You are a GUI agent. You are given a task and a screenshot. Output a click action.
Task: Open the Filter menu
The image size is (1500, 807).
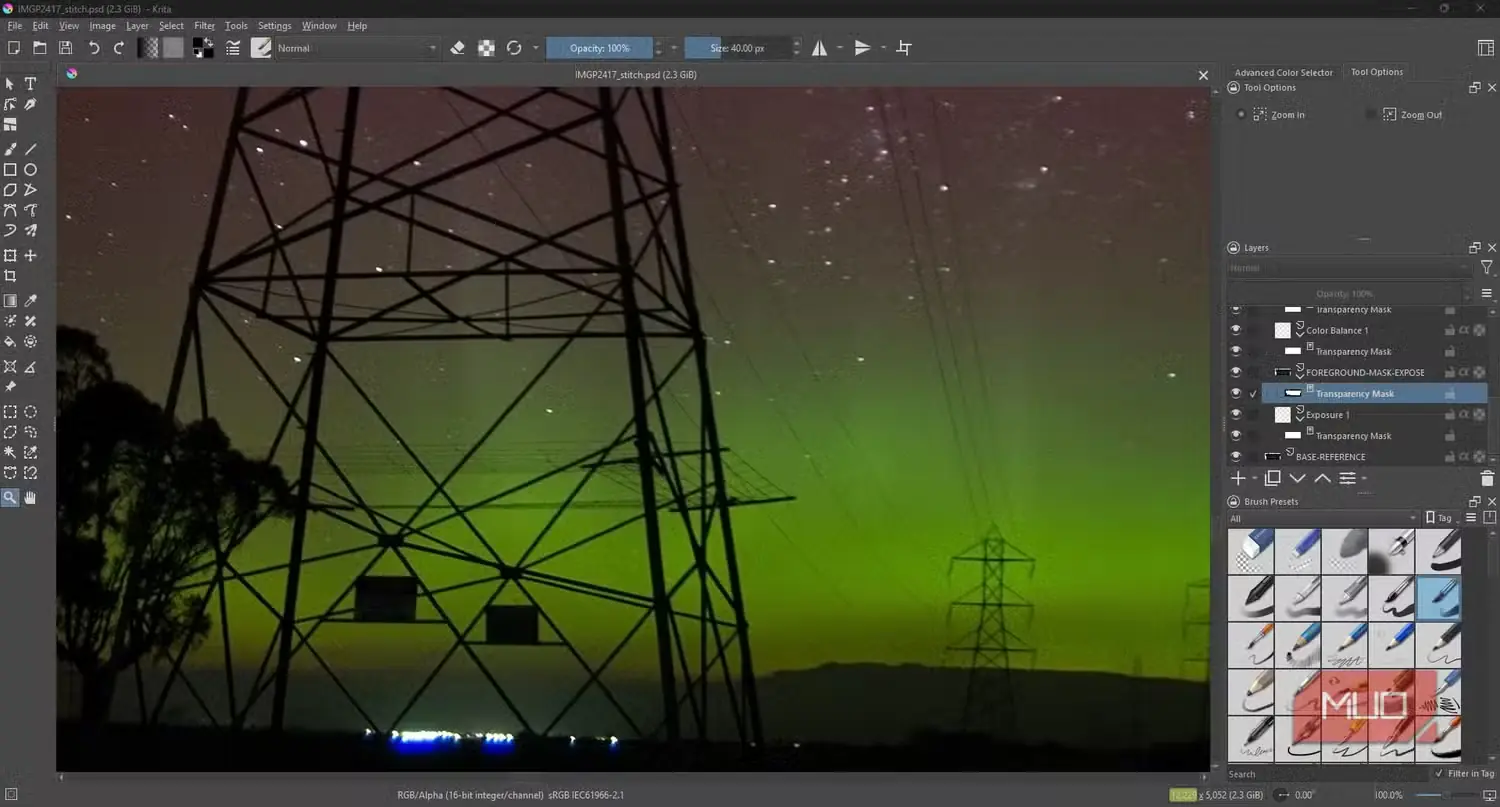tap(204, 26)
